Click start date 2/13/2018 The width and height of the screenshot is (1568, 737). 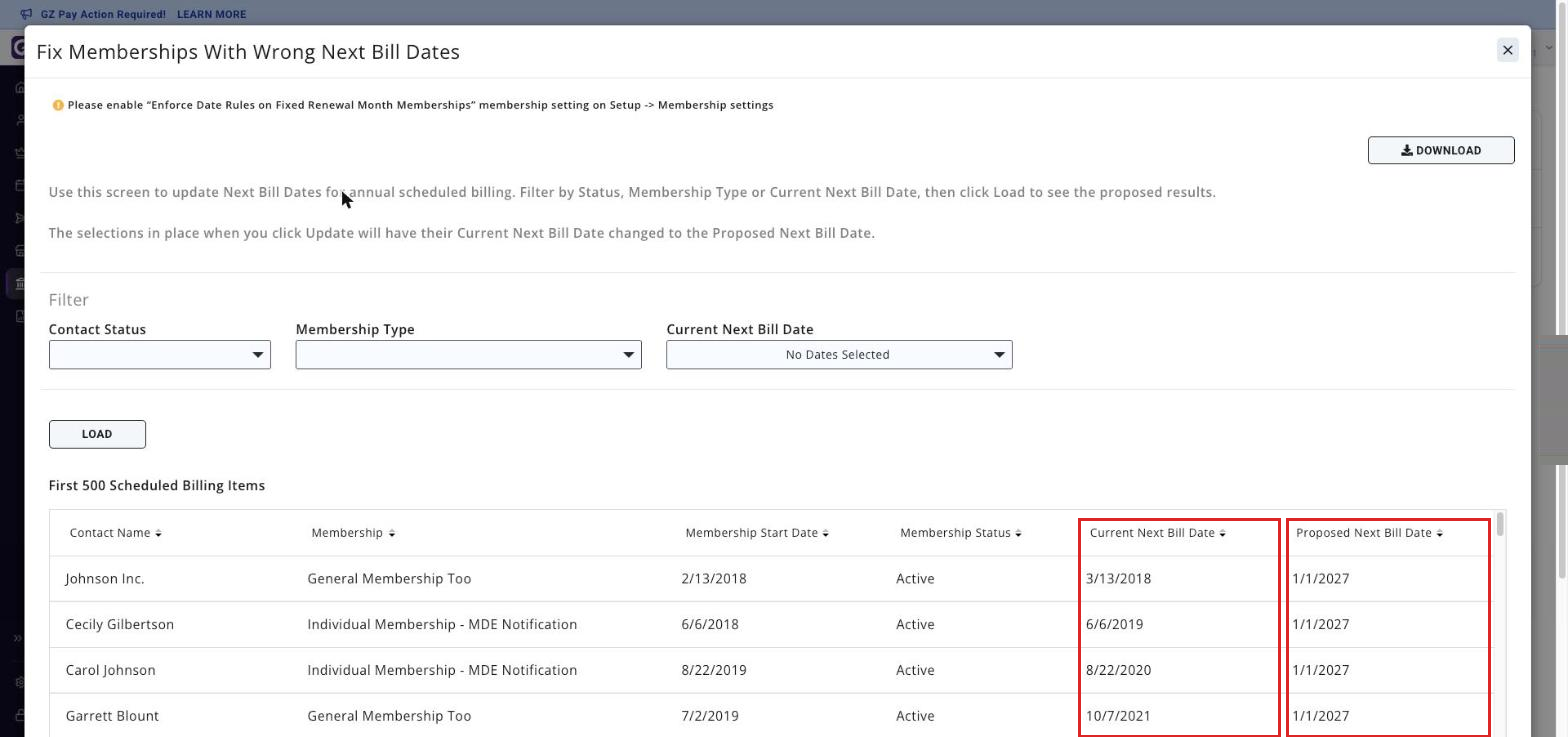point(714,579)
